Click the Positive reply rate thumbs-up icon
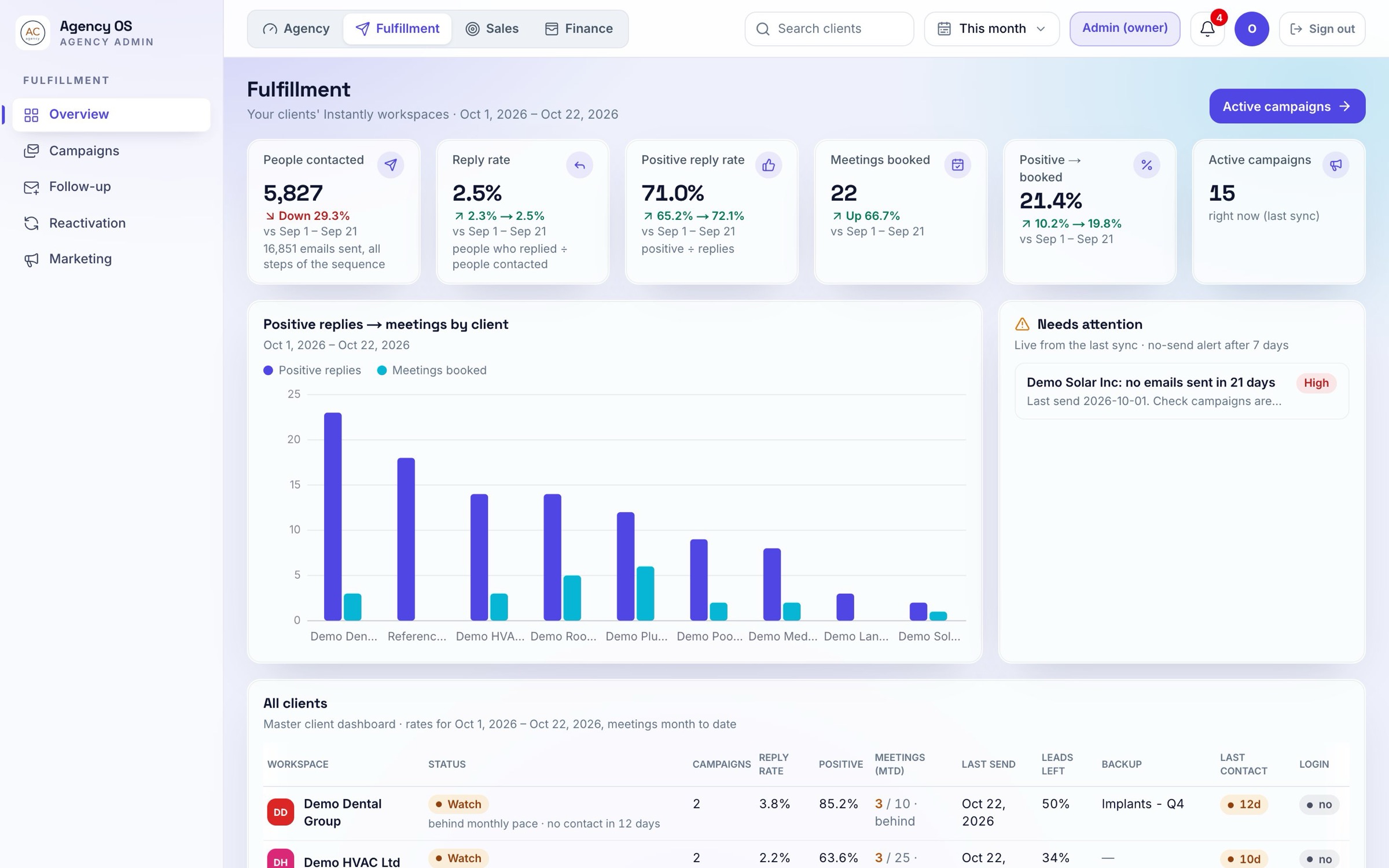Viewport: 1389px width, 868px height. (x=769, y=165)
